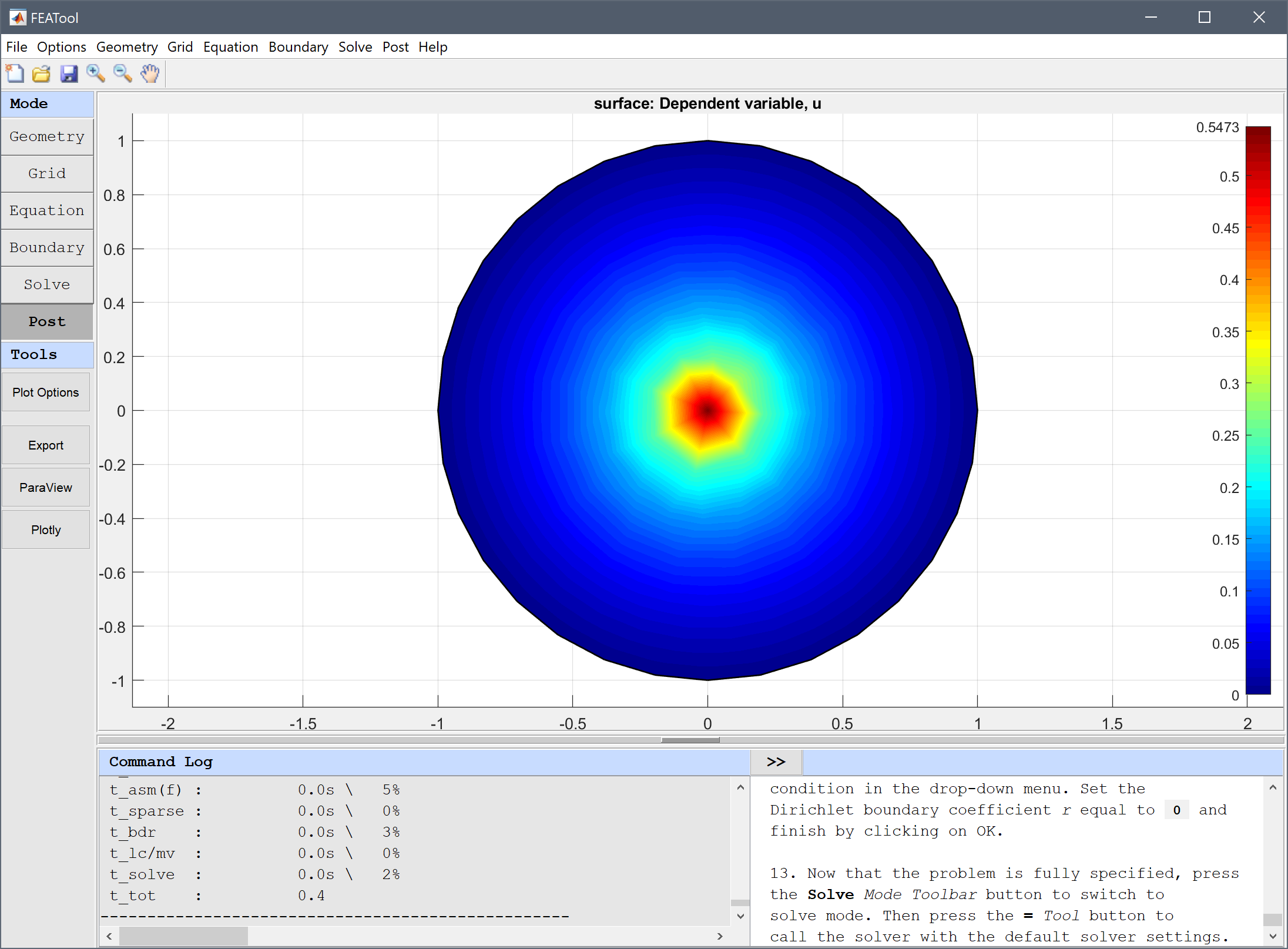
Task: Close the FEATool window
Action: pyautogui.click(x=1259, y=18)
